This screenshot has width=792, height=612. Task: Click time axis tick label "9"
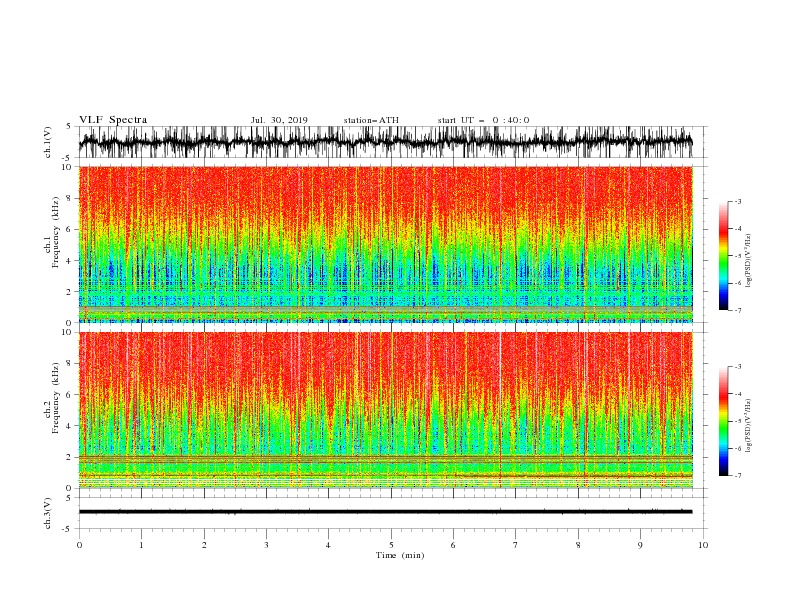tap(640, 545)
